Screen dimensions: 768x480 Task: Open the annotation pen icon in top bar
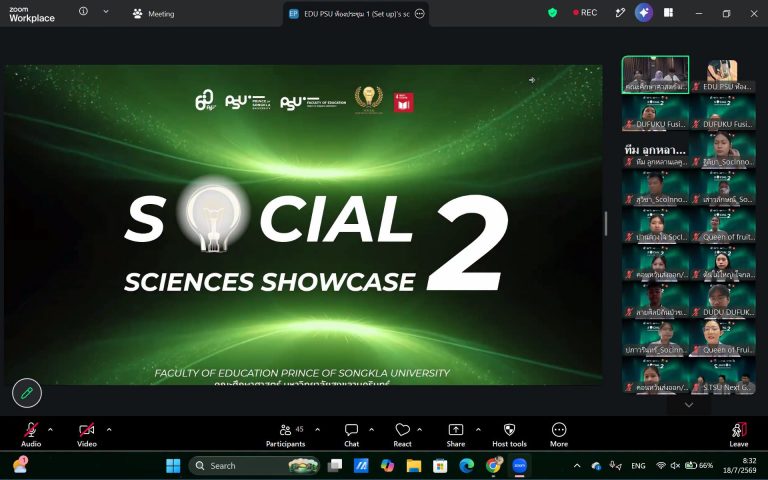pyautogui.click(x=620, y=13)
